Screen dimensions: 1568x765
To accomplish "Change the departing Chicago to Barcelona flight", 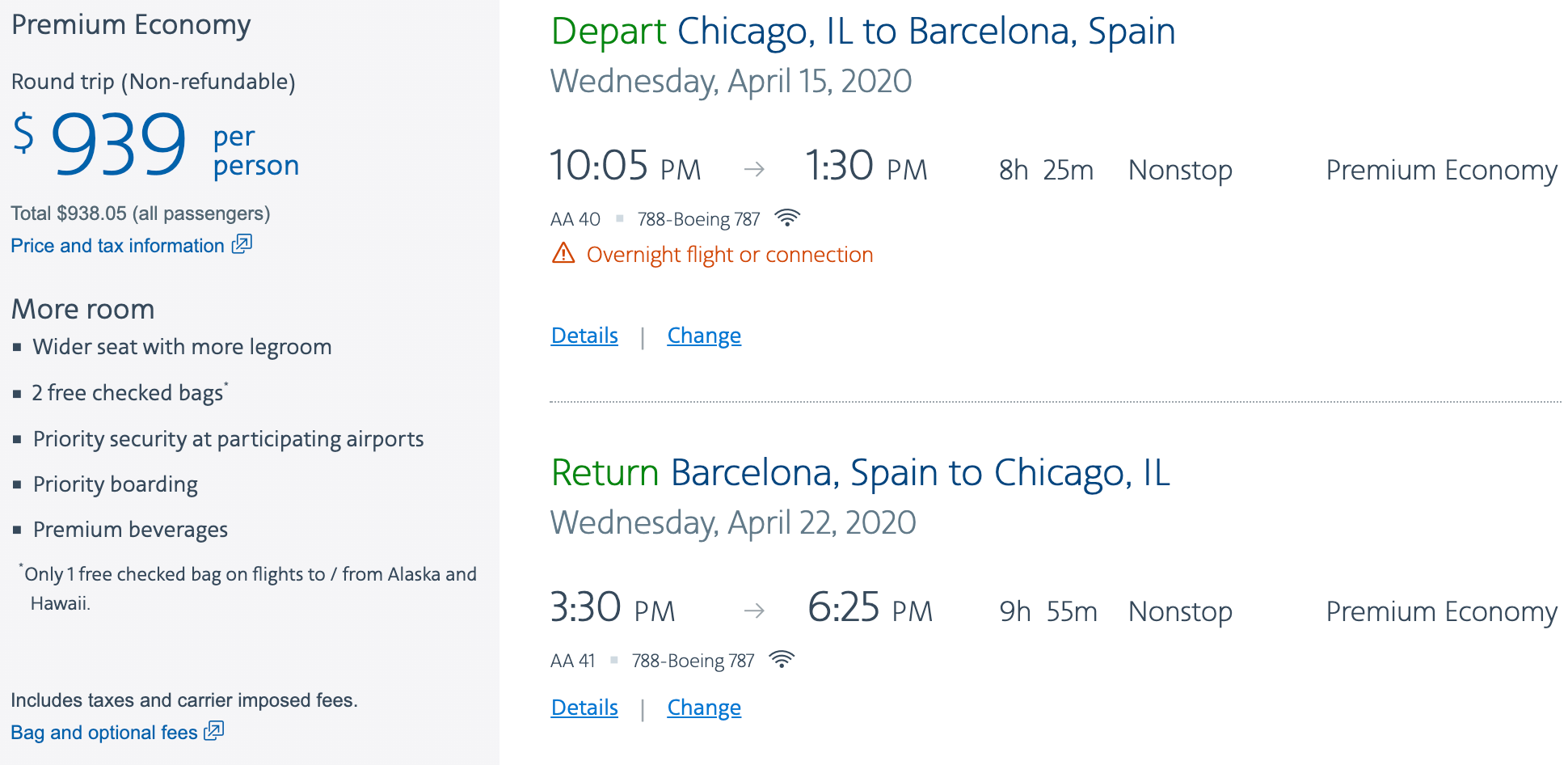I will 704,335.
